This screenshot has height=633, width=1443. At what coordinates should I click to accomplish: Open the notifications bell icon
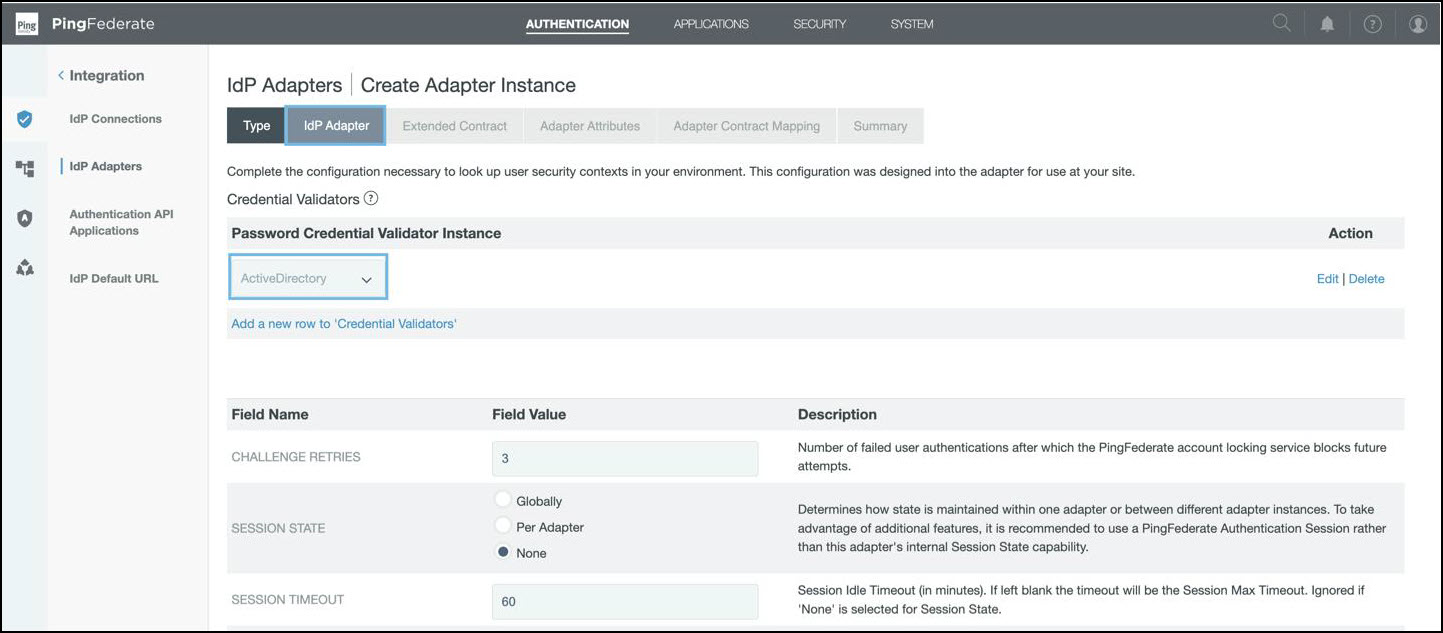[x=1327, y=25]
